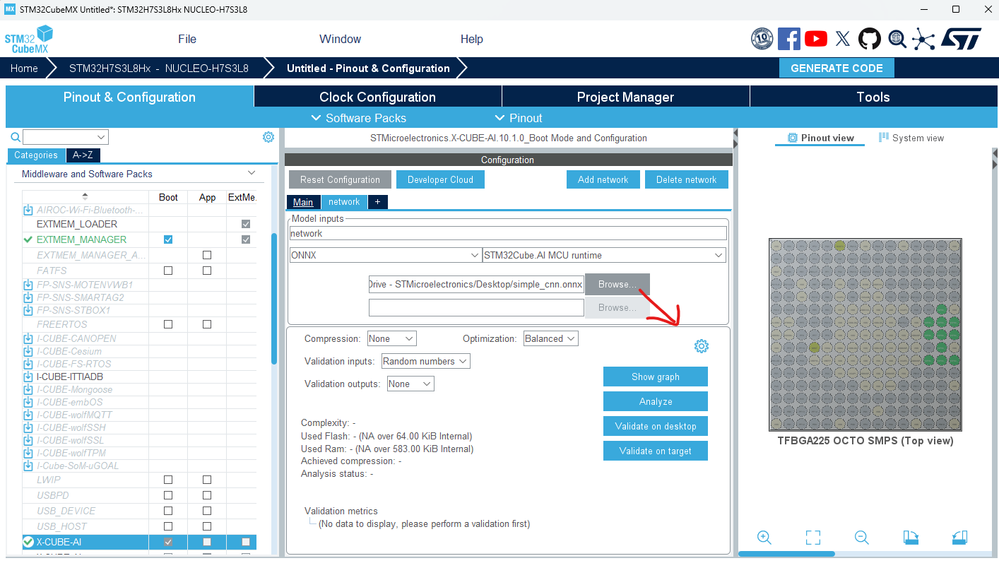
Task: Toggle USB_DEVICE Boot checkbox
Action: (x=168, y=511)
